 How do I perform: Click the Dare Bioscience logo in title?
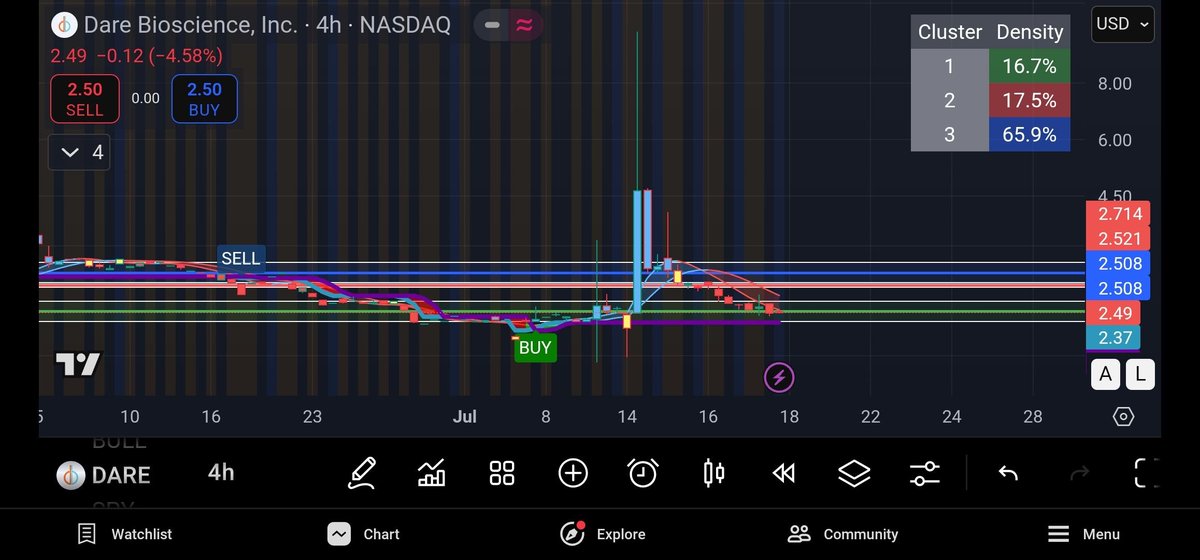coord(65,25)
